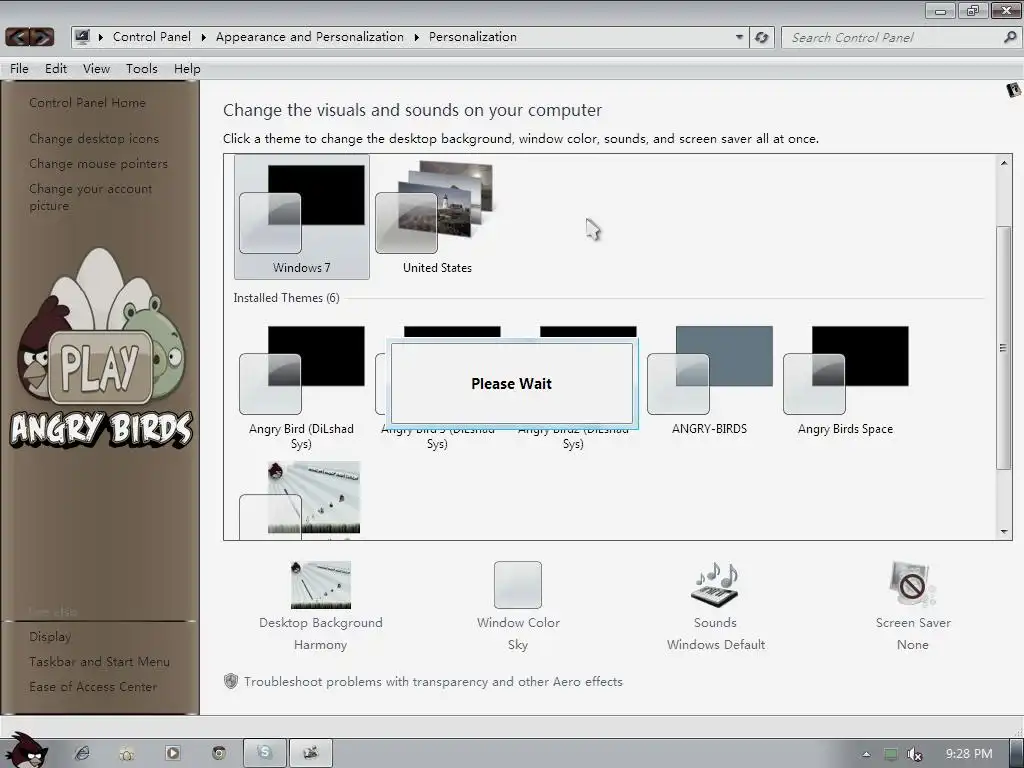The image size is (1024, 768).
Task: Refresh the Control Panel view
Action: click(761, 37)
